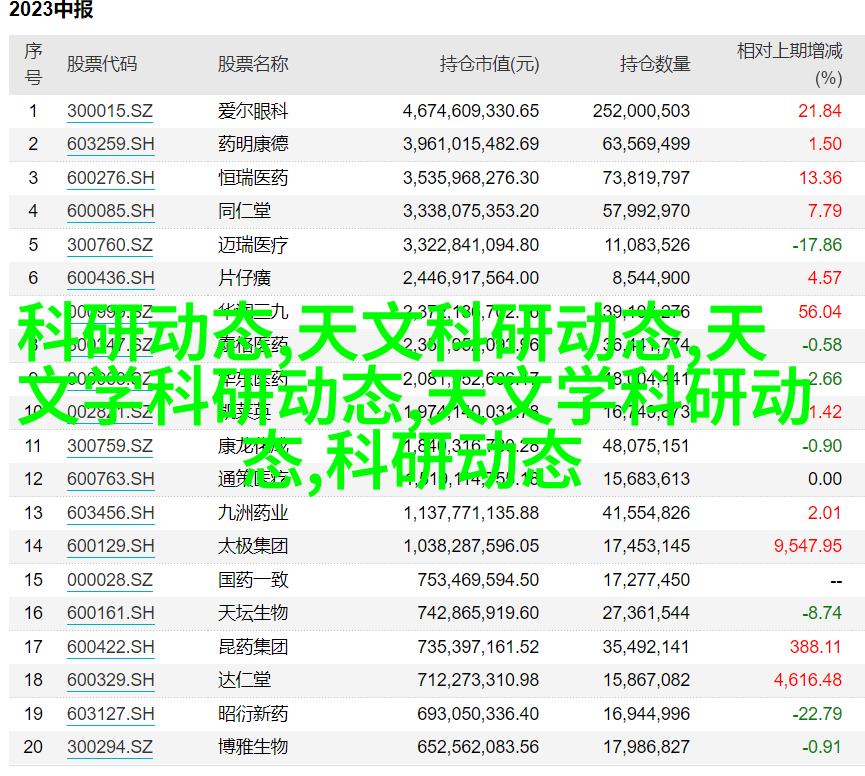The image size is (865, 776).
Task: Select the 持仓市值(元) column header
Action: point(489,64)
